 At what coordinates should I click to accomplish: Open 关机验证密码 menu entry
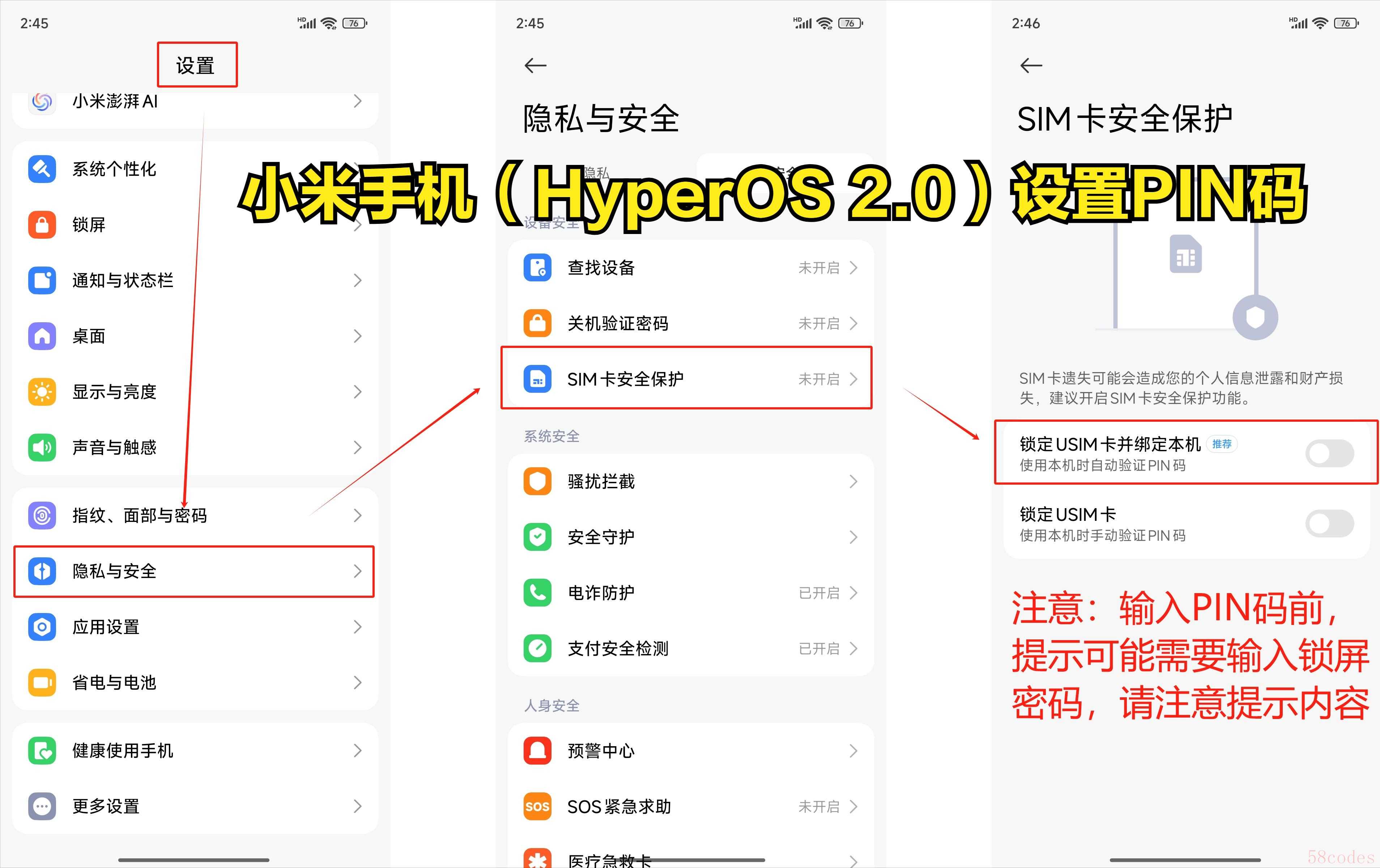(691, 323)
